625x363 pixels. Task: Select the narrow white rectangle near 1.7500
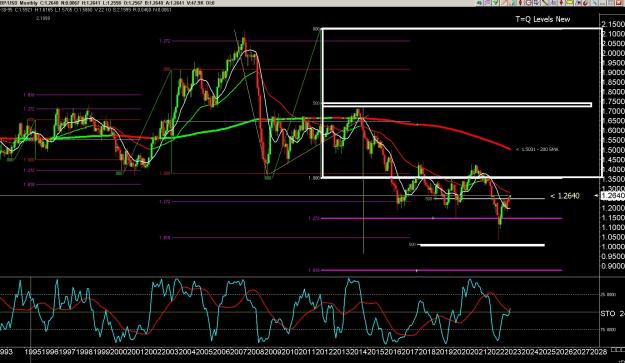point(457,105)
